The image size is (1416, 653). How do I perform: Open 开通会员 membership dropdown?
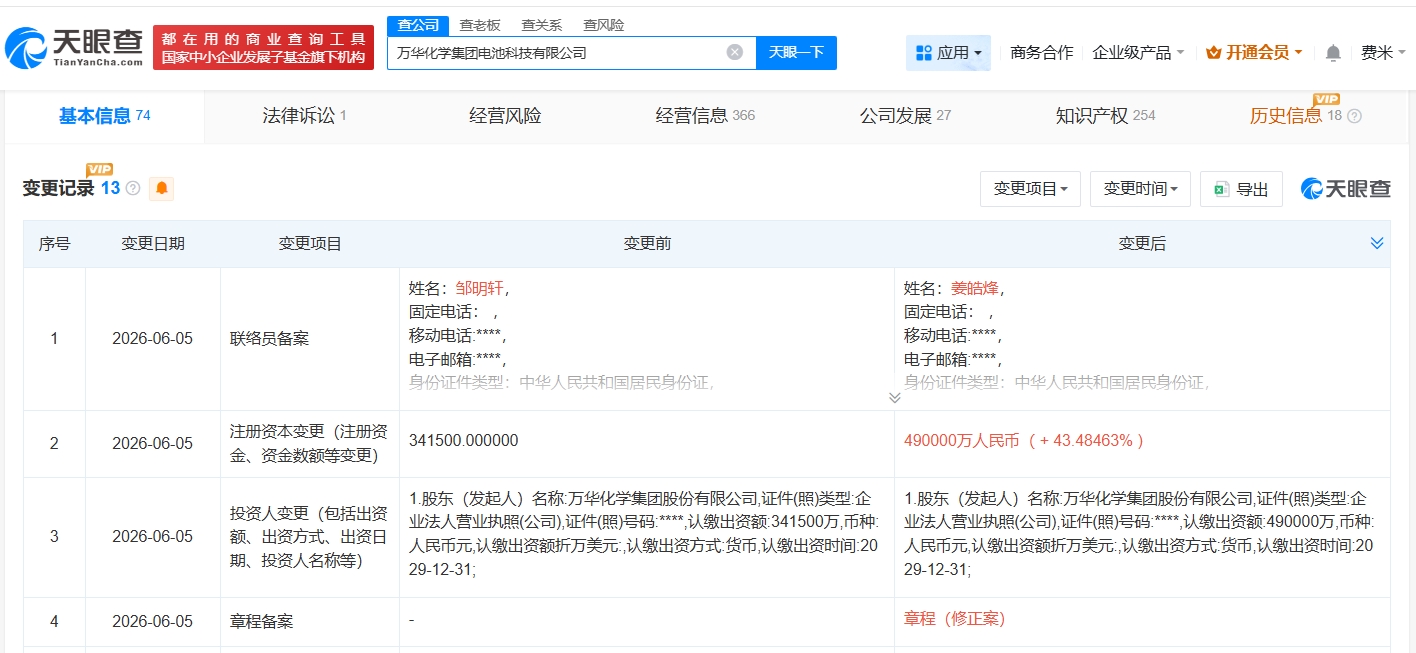pos(1255,52)
